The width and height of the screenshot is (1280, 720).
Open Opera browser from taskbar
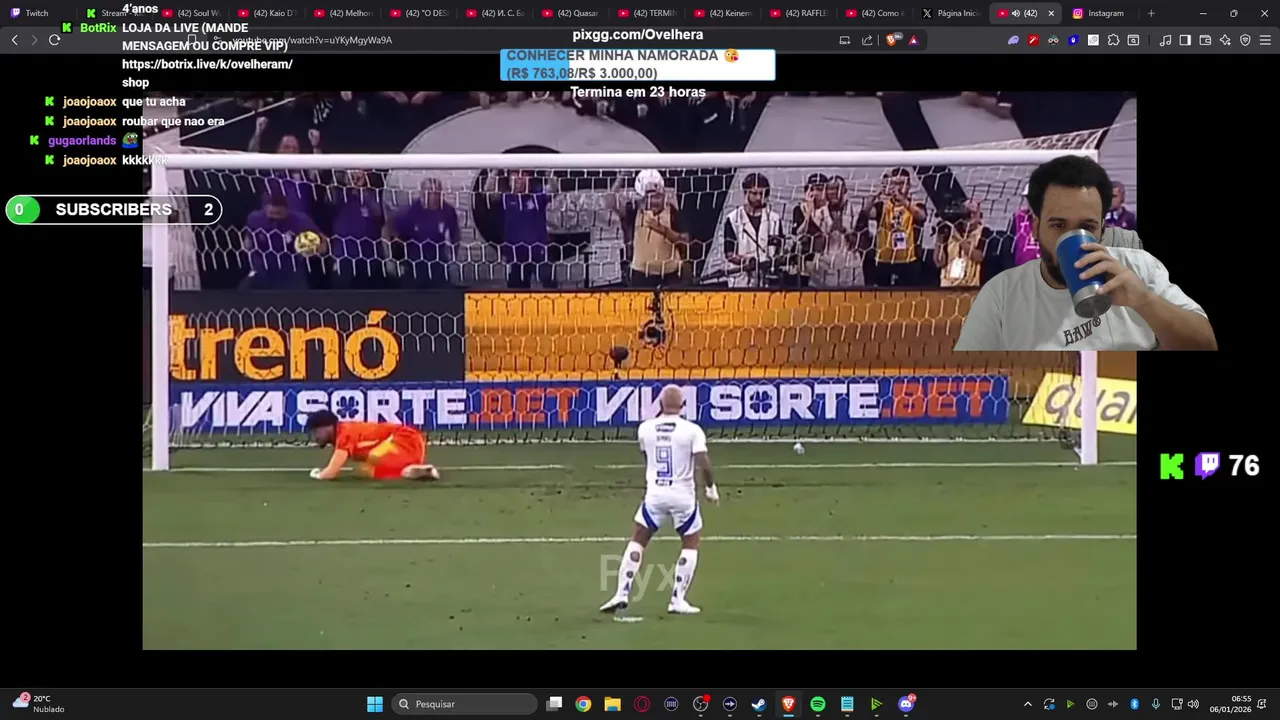click(x=642, y=704)
